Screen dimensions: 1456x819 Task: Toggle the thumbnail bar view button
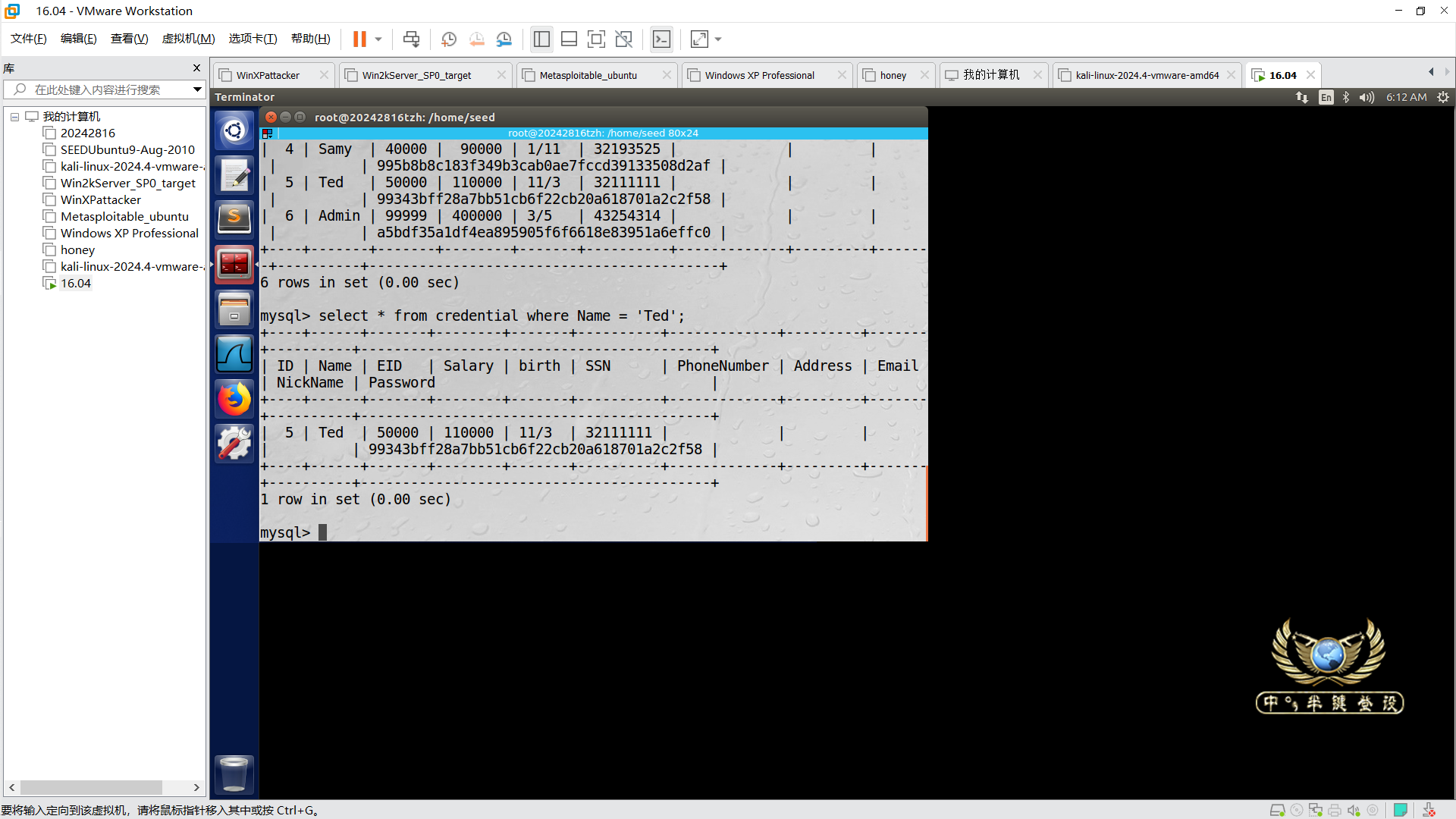pyautogui.click(x=569, y=39)
